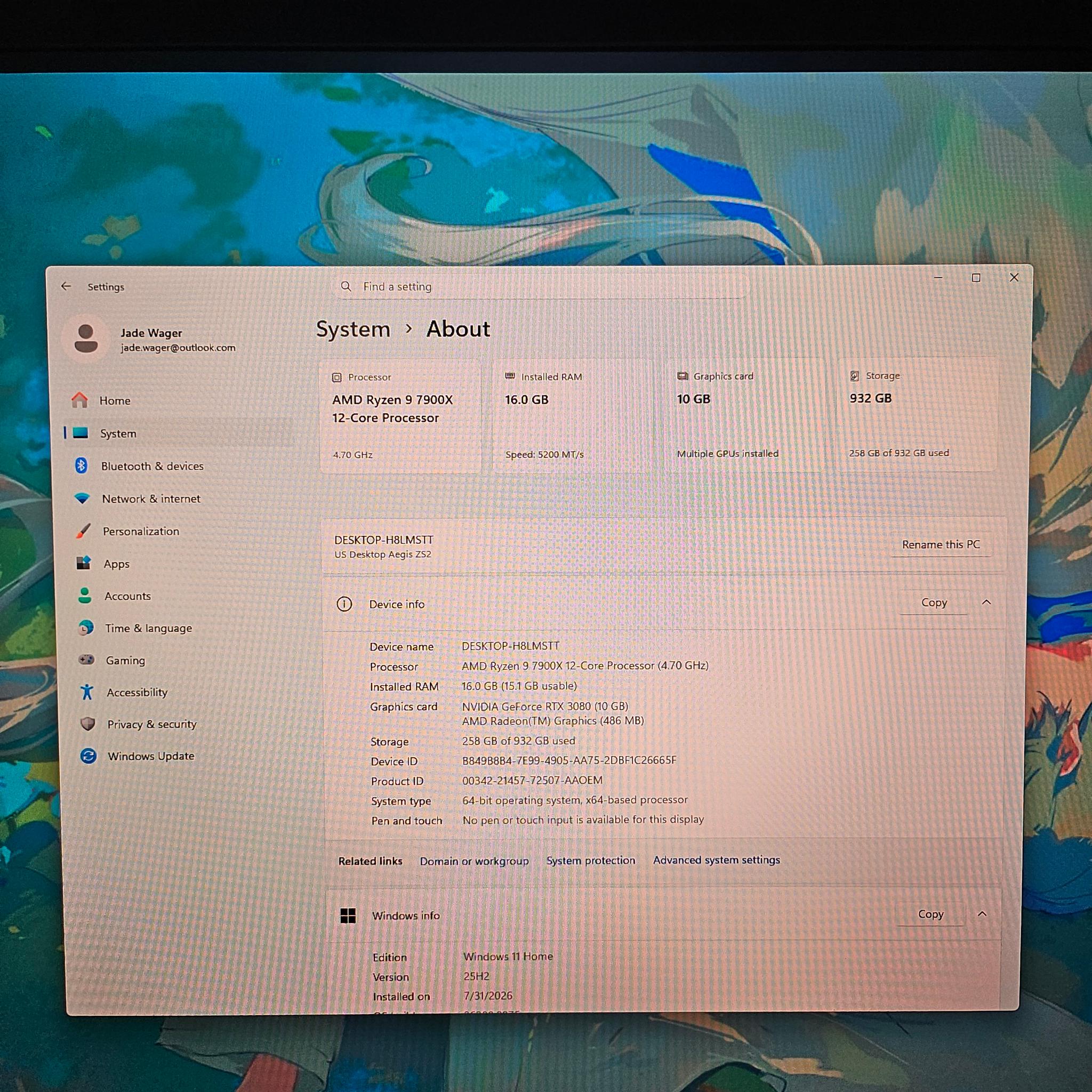Open the Storage 932 GB card

[917, 415]
